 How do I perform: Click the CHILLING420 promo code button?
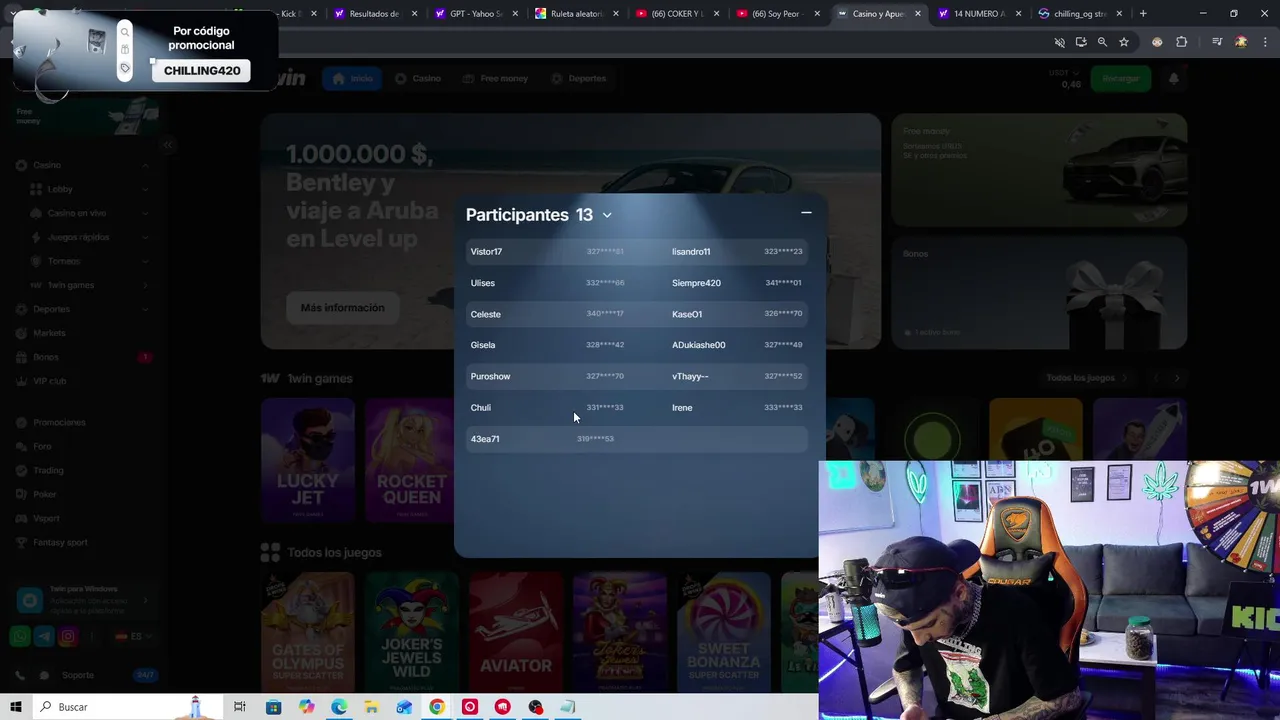[201, 71]
